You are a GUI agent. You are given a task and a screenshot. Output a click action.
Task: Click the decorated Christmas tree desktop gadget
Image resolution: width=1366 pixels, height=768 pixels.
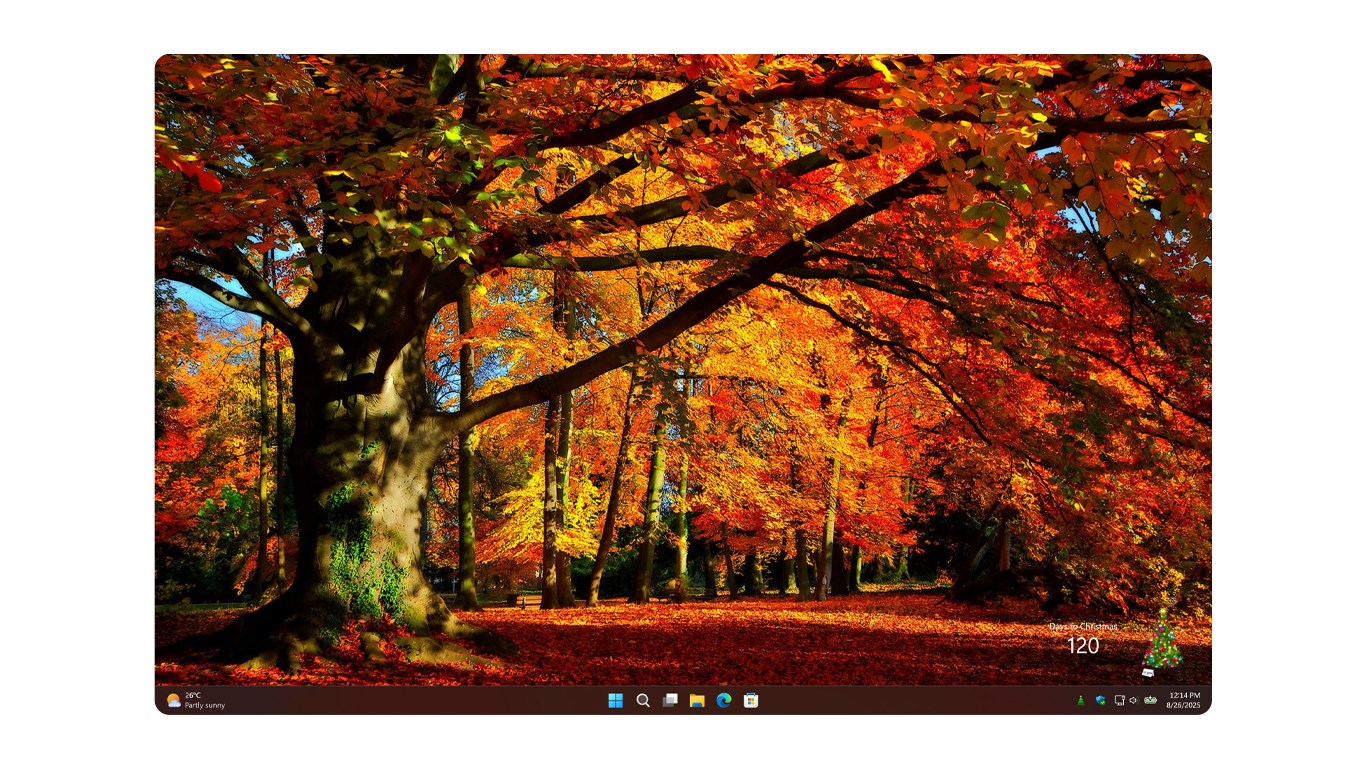click(1163, 645)
